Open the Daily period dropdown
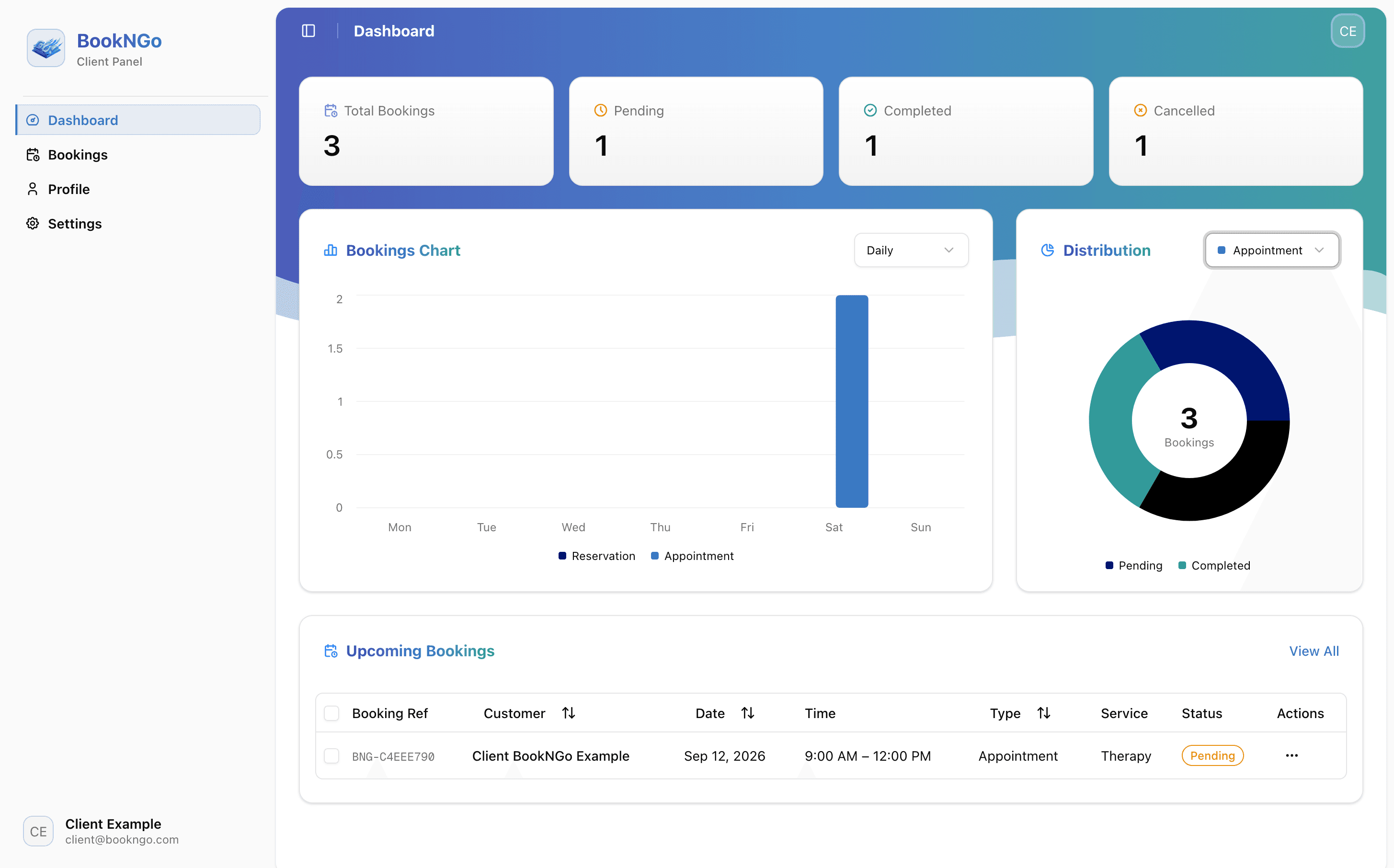 click(x=911, y=251)
